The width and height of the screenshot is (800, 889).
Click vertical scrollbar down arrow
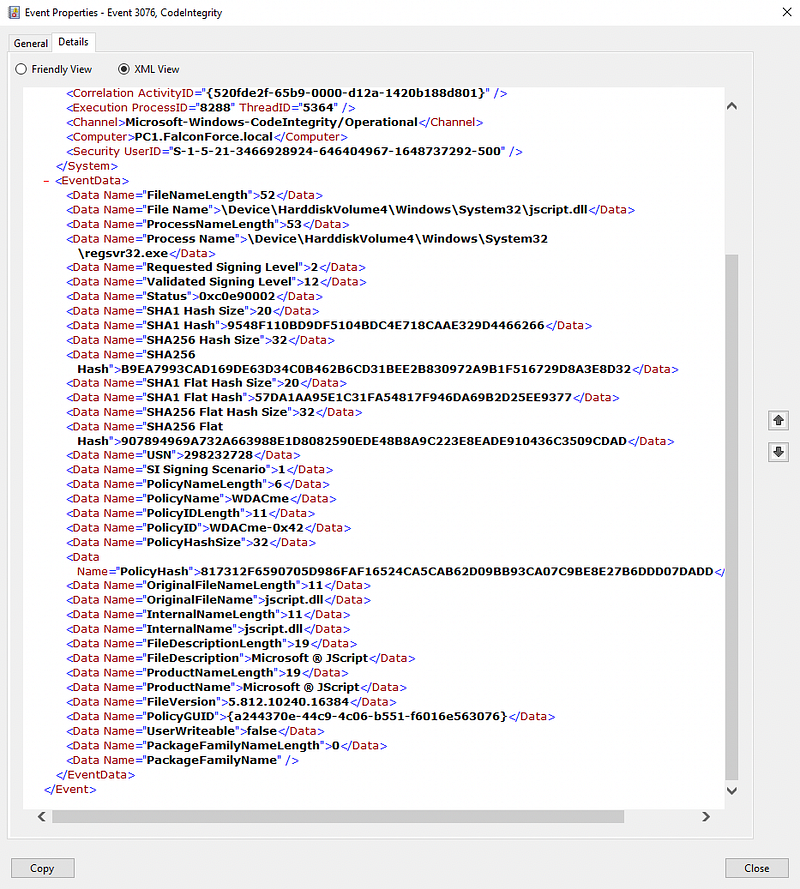(x=732, y=790)
